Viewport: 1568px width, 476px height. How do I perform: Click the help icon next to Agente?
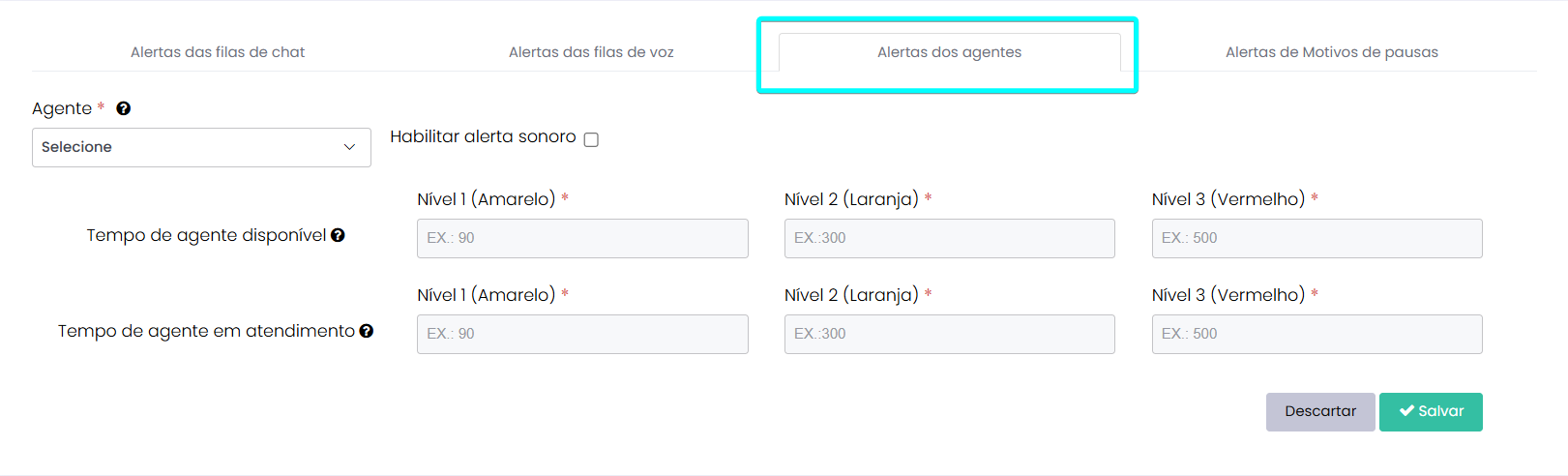pos(123,108)
